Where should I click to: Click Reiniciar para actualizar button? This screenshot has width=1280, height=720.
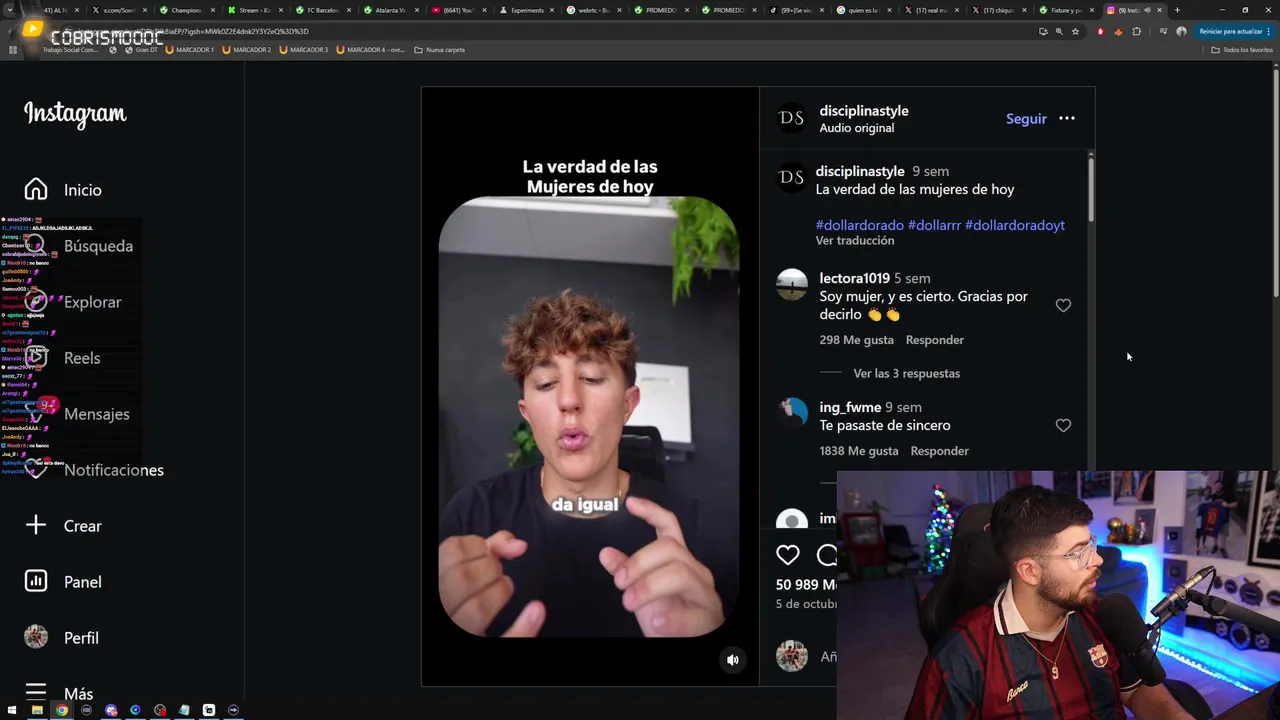[1236, 31]
